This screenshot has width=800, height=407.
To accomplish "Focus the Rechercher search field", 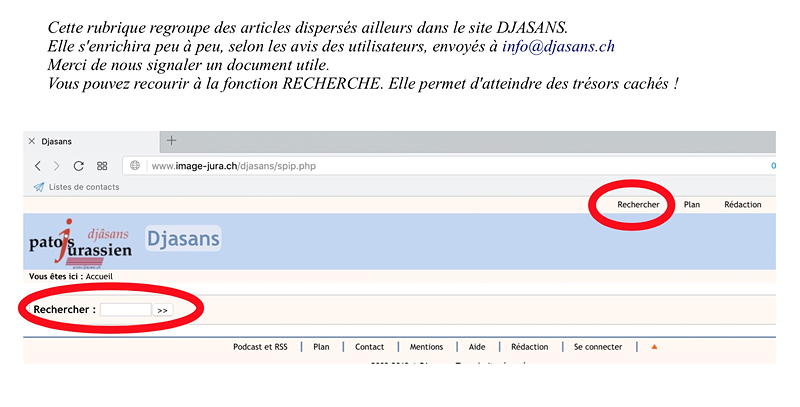I will 126,310.
